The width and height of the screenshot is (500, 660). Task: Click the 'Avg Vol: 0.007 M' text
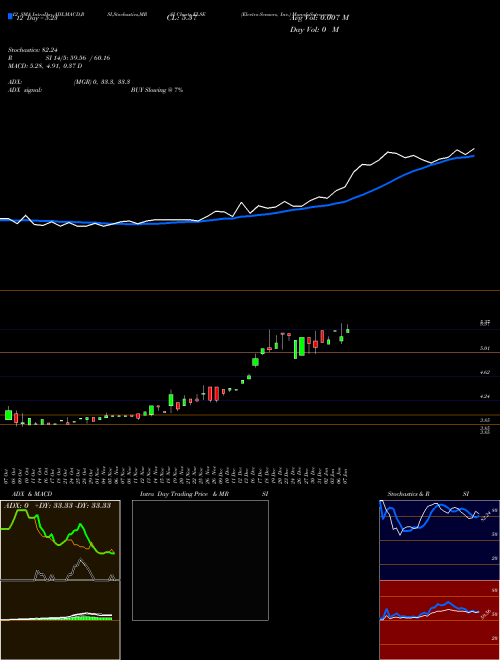pos(319,18)
